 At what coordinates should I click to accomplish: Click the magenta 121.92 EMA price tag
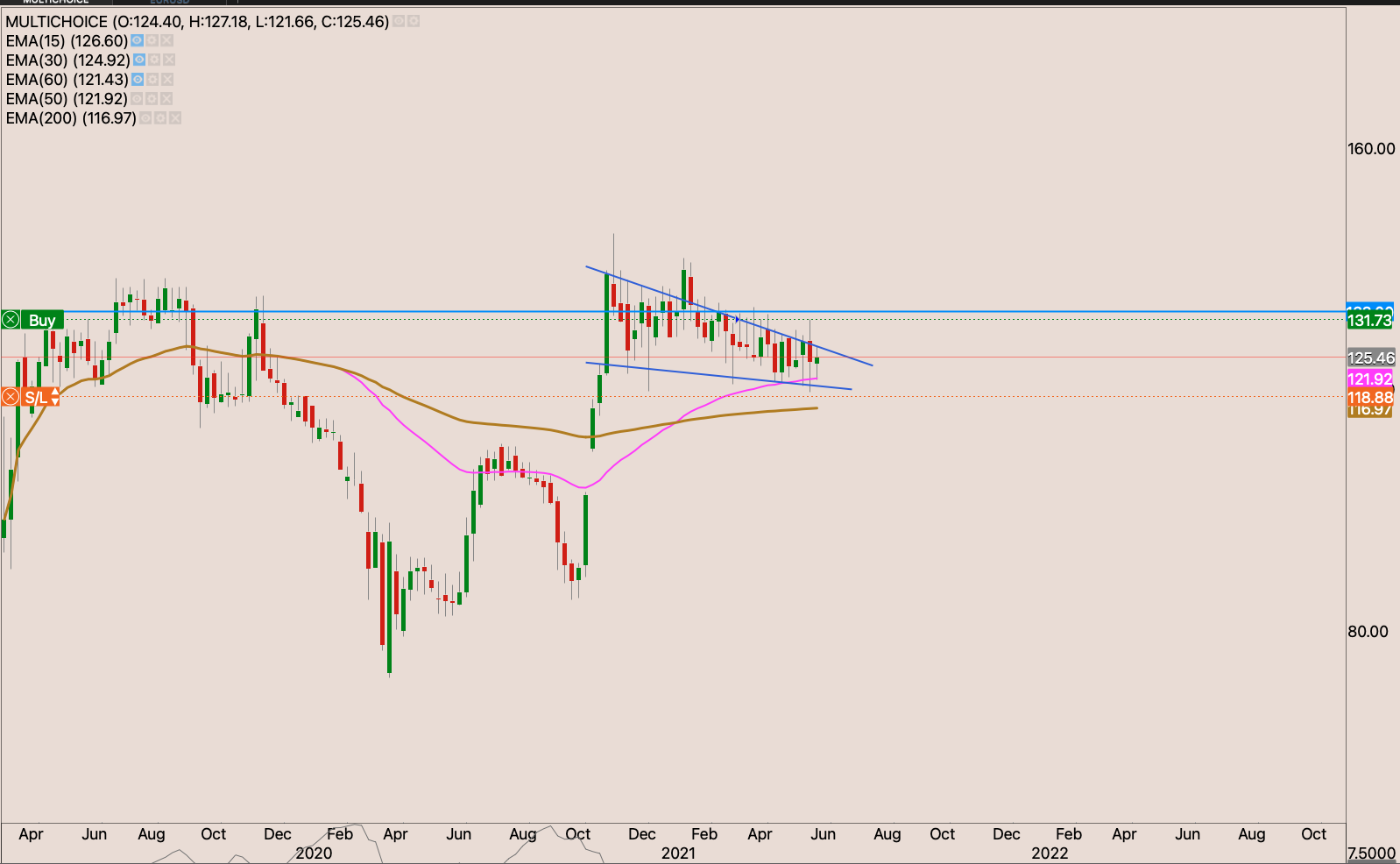click(1369, 379)
